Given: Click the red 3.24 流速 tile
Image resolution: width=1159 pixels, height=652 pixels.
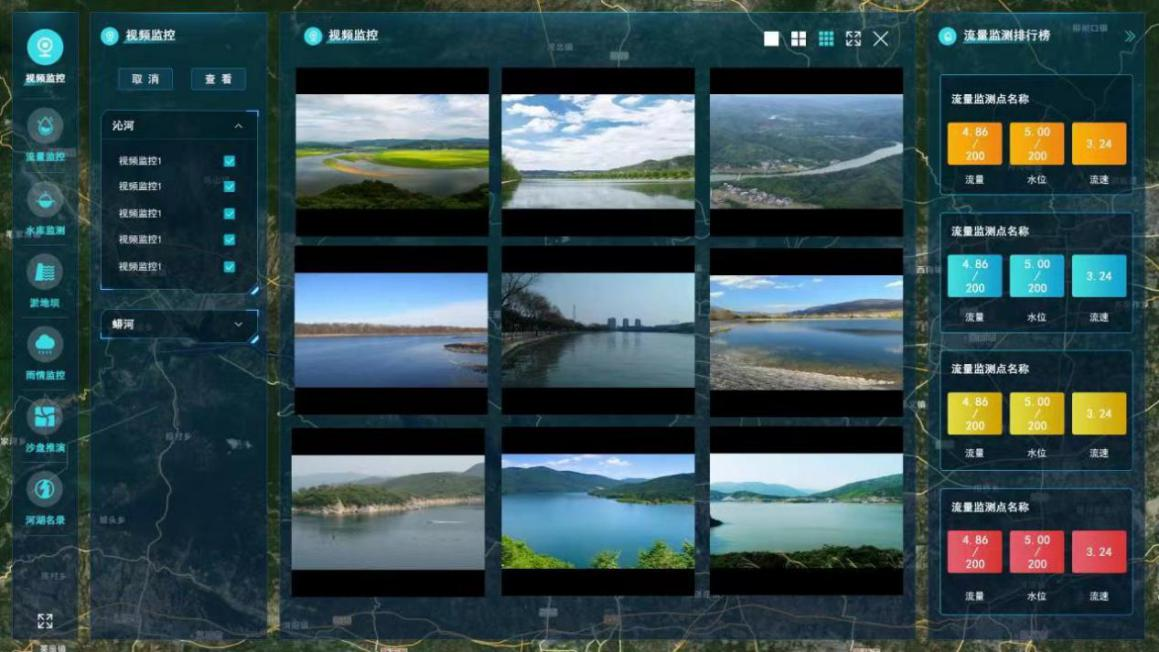Looking at the screenshot, I should click(1099, 551).
